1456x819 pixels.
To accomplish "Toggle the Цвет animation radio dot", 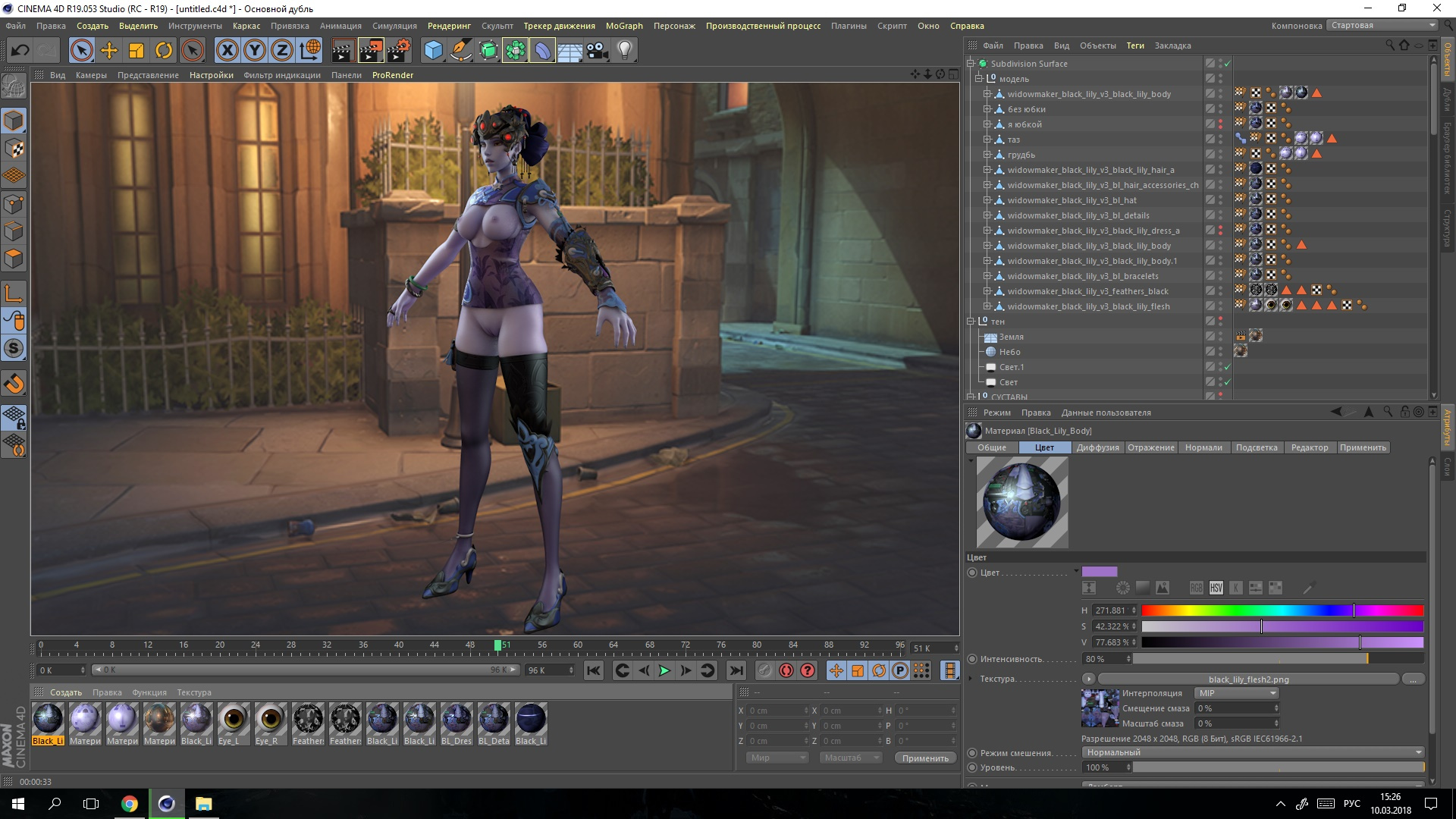I will pyautogui.click(x=972, y=573).
